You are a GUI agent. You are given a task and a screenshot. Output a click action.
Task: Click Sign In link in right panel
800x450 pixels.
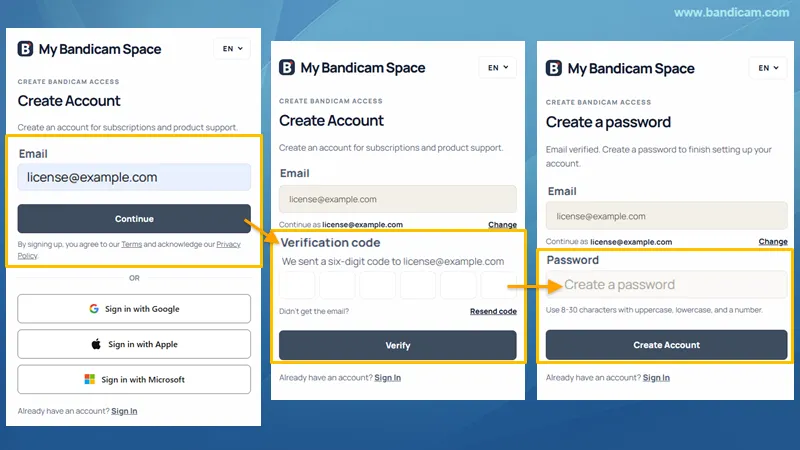[x=656, y=378]
